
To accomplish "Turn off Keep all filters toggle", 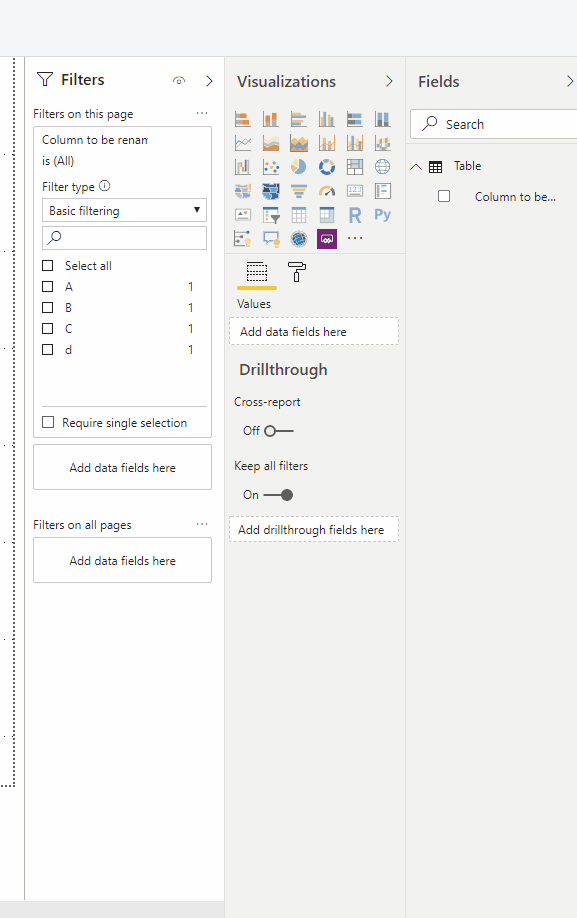I will coord(279,495).
